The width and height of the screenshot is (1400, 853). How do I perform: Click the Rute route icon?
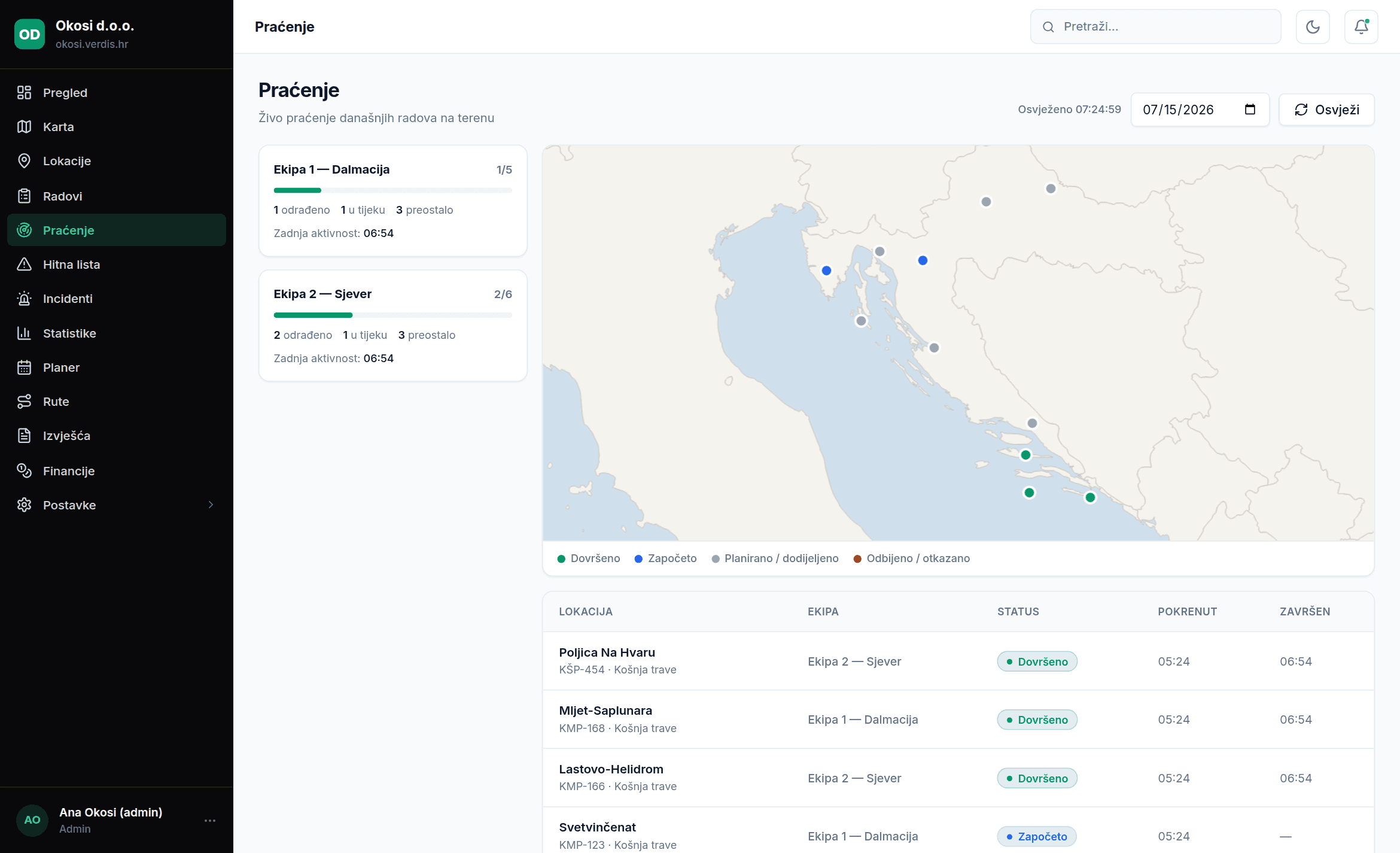pyautogui.click(x=24, y=401)
